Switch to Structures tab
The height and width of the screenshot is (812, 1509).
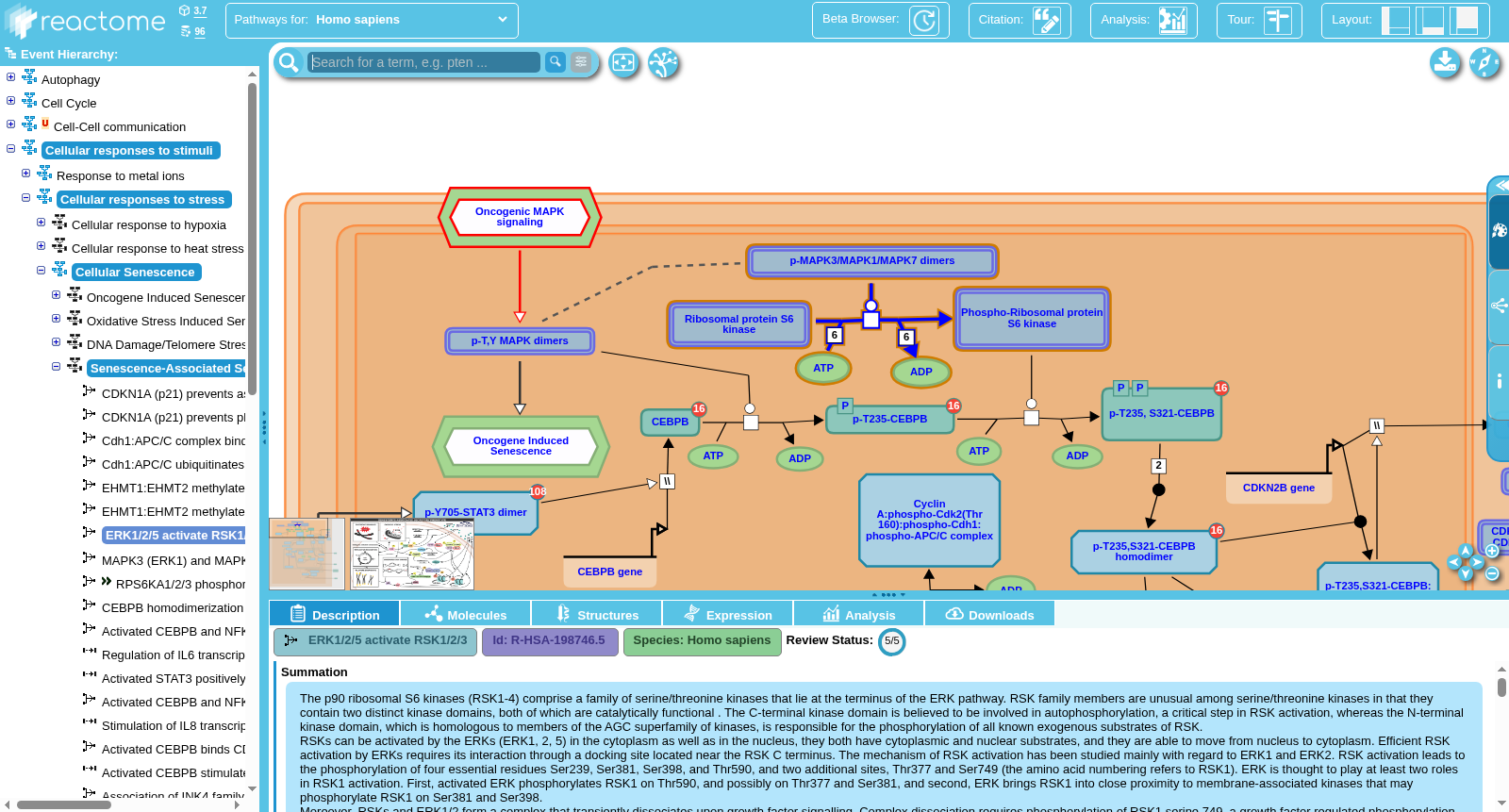click(x=596, y=614)
